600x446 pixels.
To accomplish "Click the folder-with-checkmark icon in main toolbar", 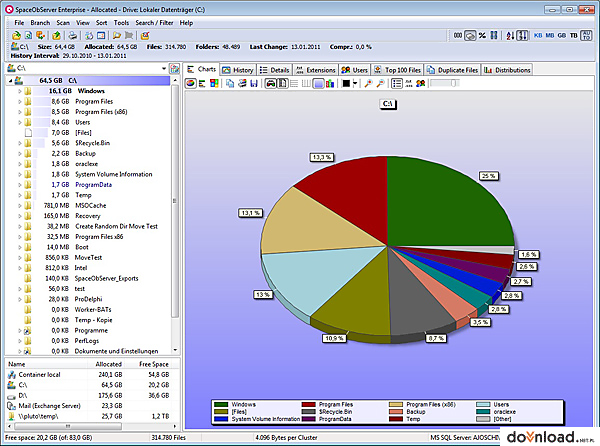I will [x=145, y=36].
